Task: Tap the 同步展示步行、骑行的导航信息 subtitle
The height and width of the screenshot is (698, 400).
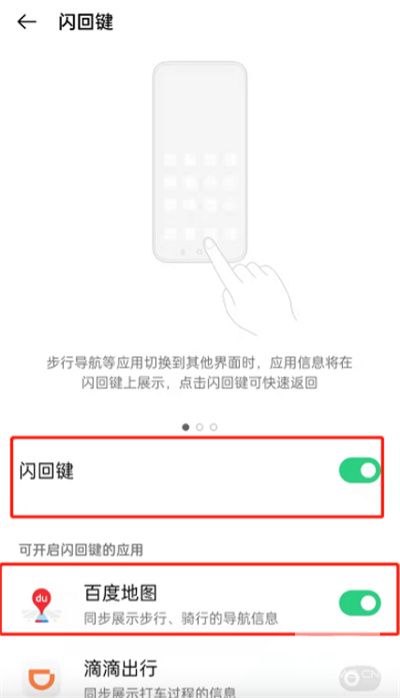Action: pyautogui.click(x=181, y=618)
